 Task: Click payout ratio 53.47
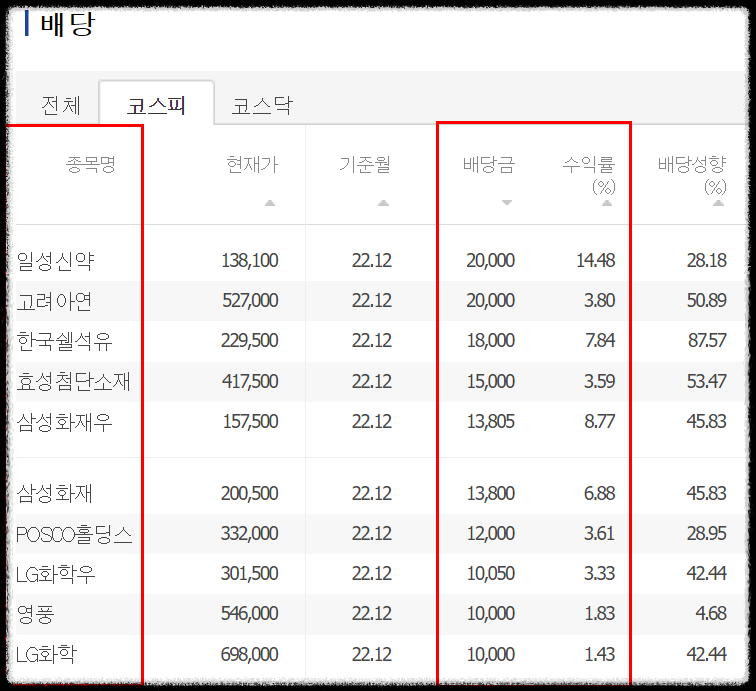706,382
